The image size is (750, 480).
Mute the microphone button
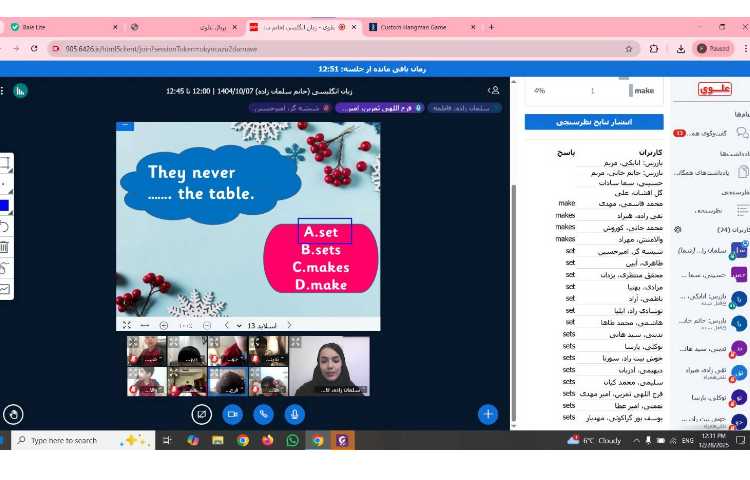[x=294, y=413]
